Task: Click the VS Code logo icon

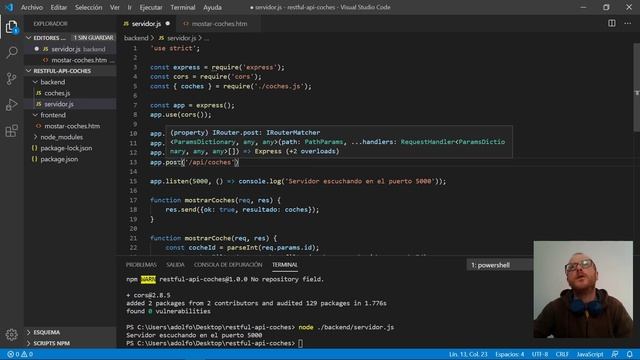Action: [x=9, y=7]
